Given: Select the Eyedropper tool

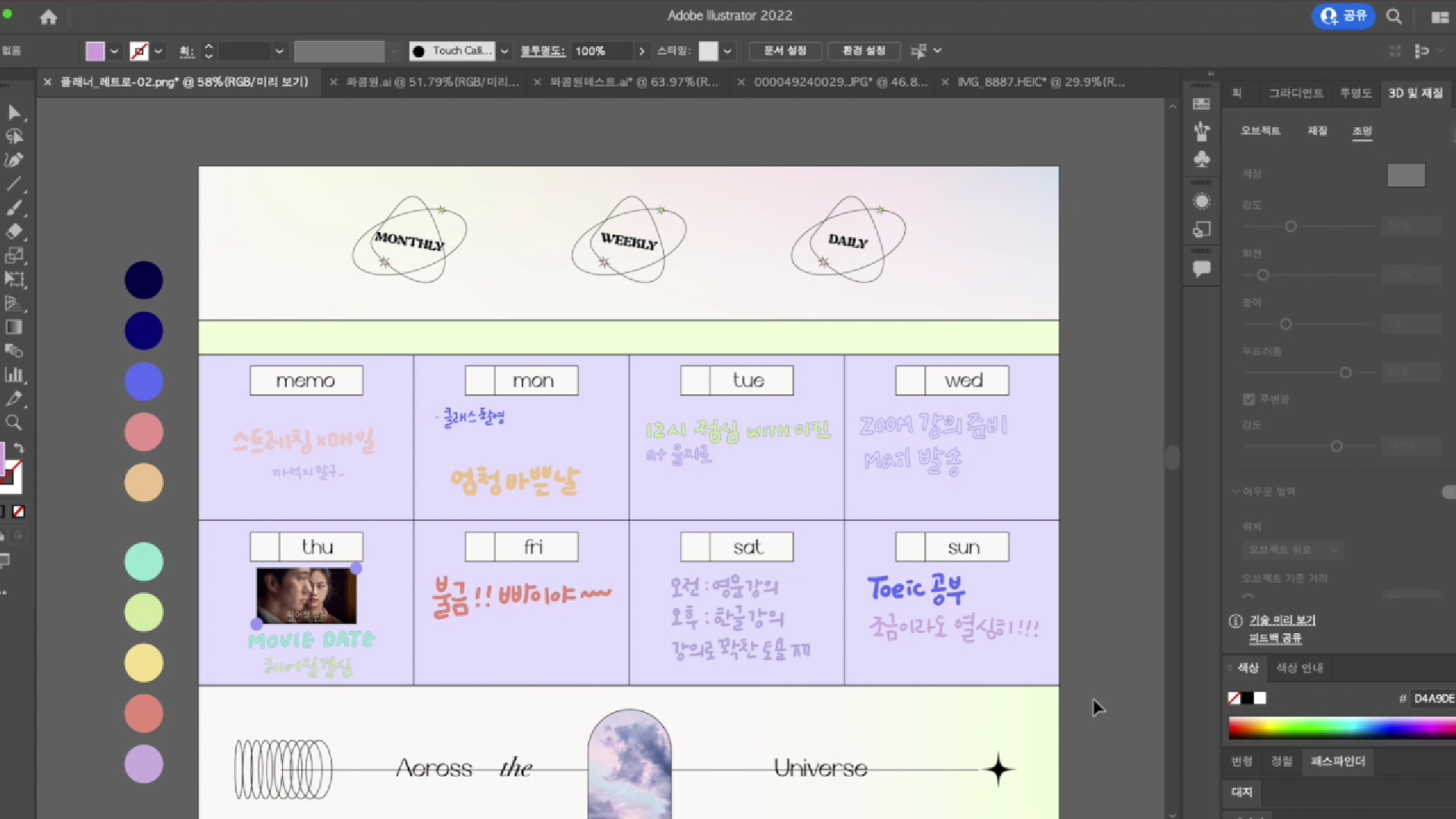Looking at the screenshot, I should coord(14,398).
